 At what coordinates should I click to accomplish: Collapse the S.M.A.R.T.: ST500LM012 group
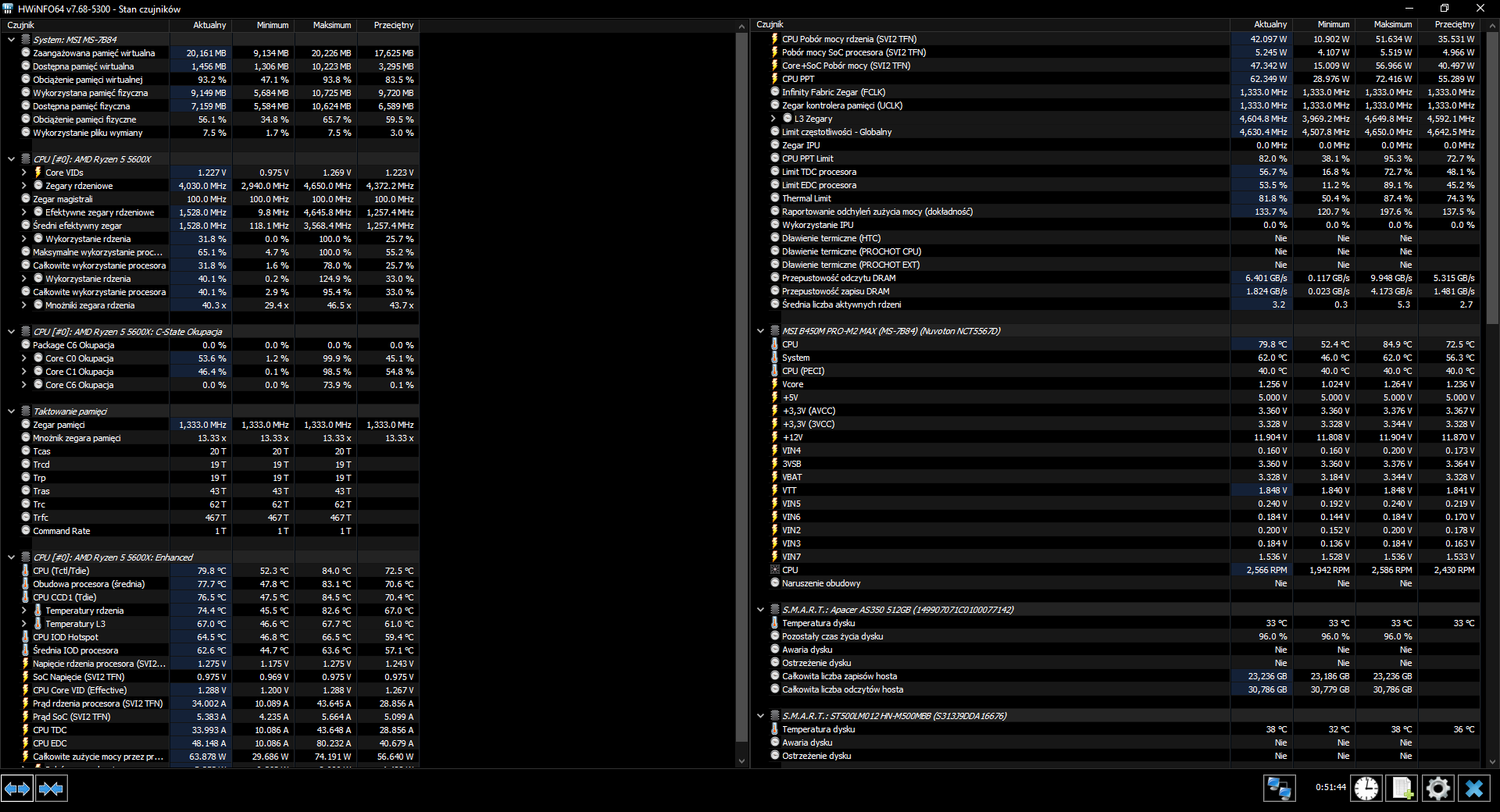coord(760,716)
